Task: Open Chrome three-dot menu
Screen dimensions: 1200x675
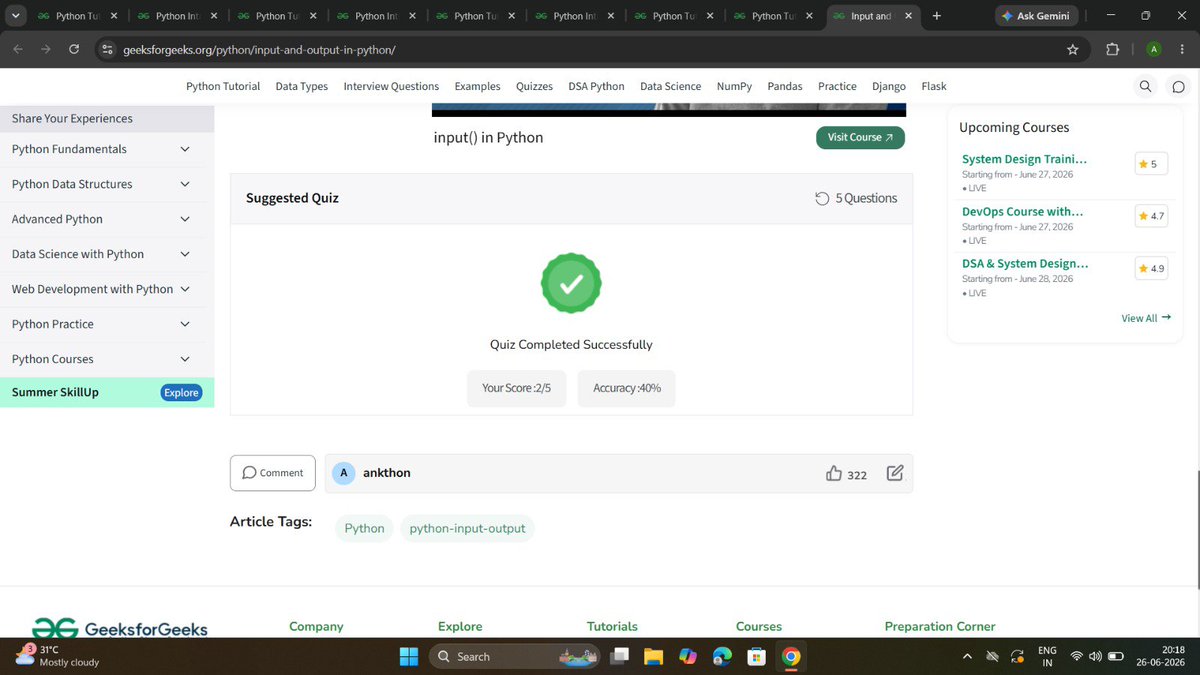Action: coord(1181,50)
